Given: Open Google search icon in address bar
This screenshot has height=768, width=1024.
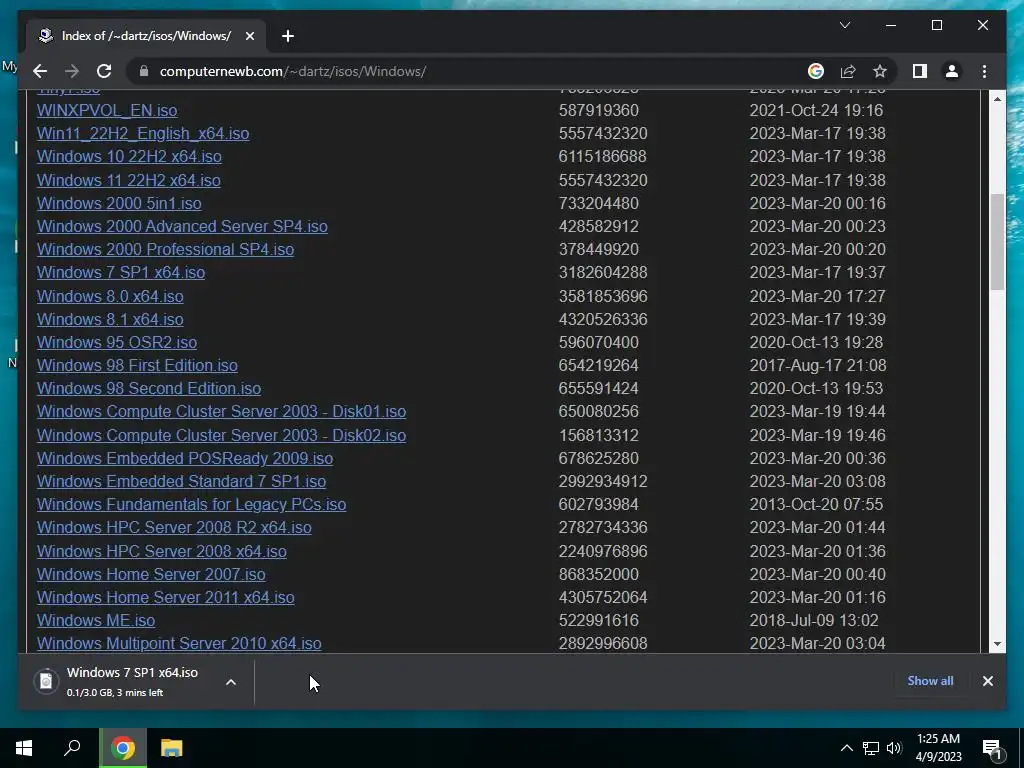Looking at the screenshot, I should click(816, 71).
